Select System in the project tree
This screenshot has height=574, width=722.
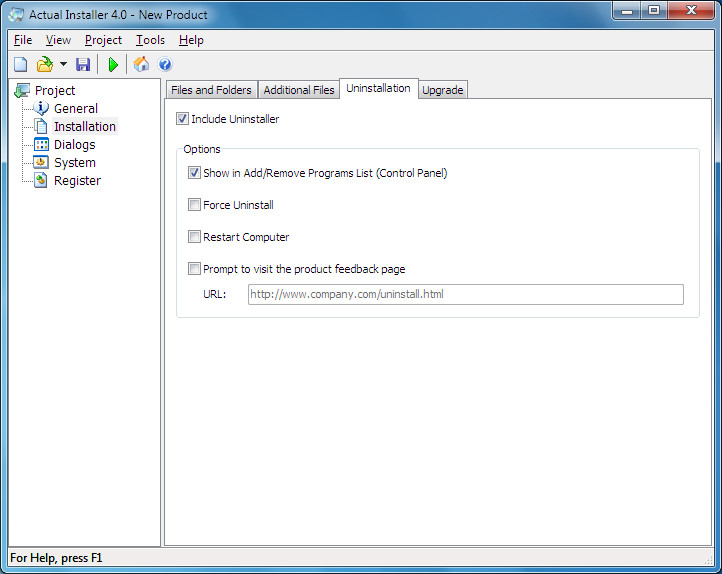point(75,162)
